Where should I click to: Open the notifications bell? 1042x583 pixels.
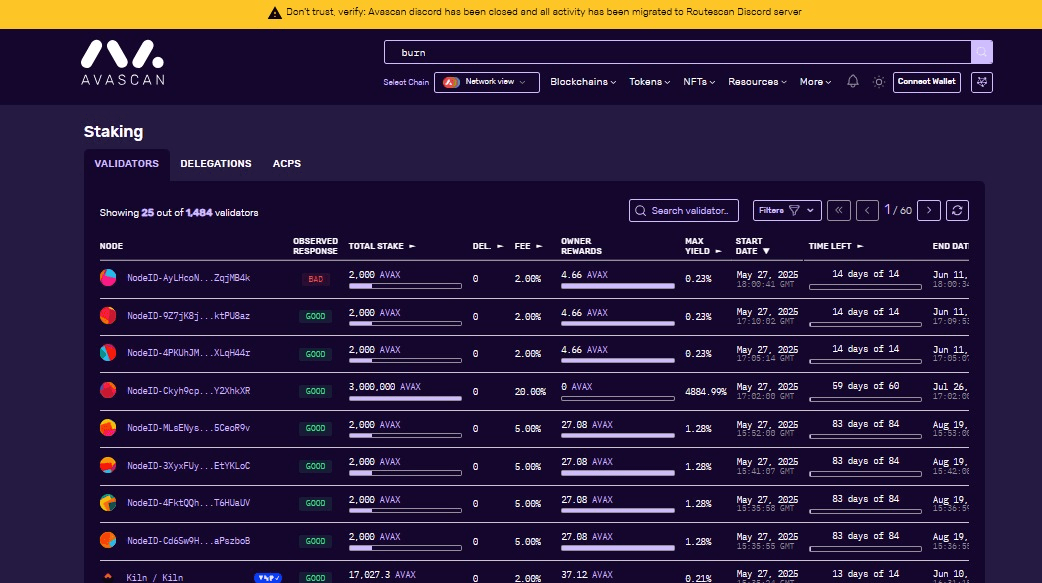(x=853, y=82)
